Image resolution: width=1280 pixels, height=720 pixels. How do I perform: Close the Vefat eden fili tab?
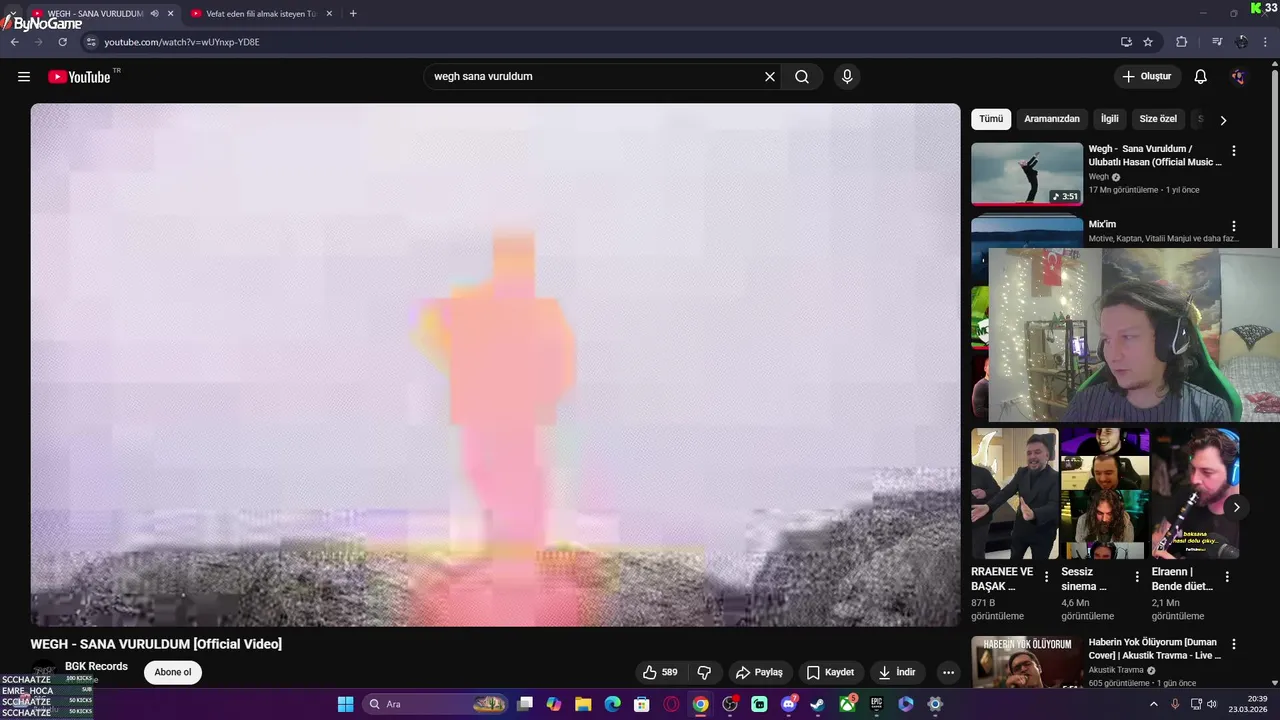click(x=329, y=14)
